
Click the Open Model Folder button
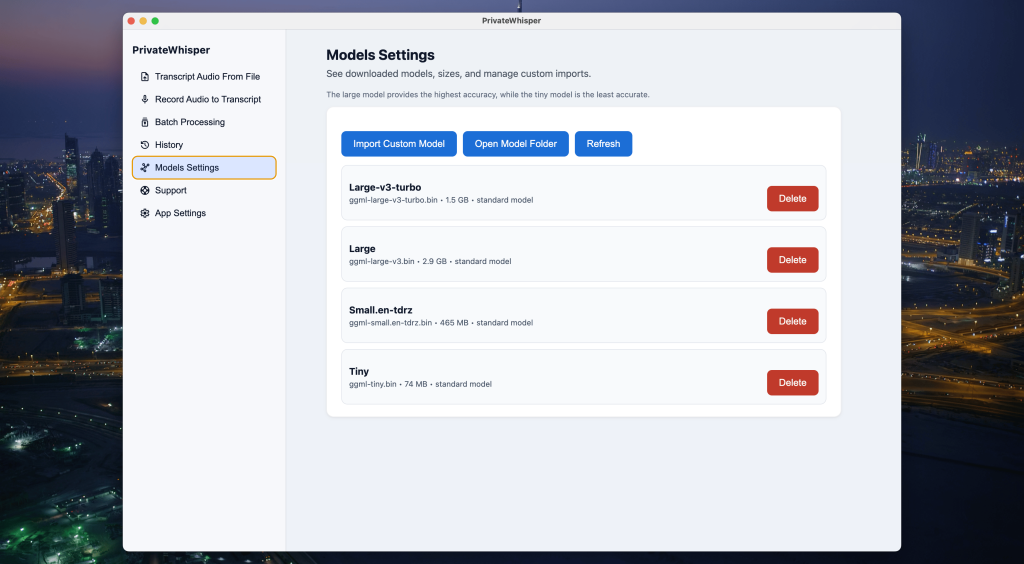515,144
